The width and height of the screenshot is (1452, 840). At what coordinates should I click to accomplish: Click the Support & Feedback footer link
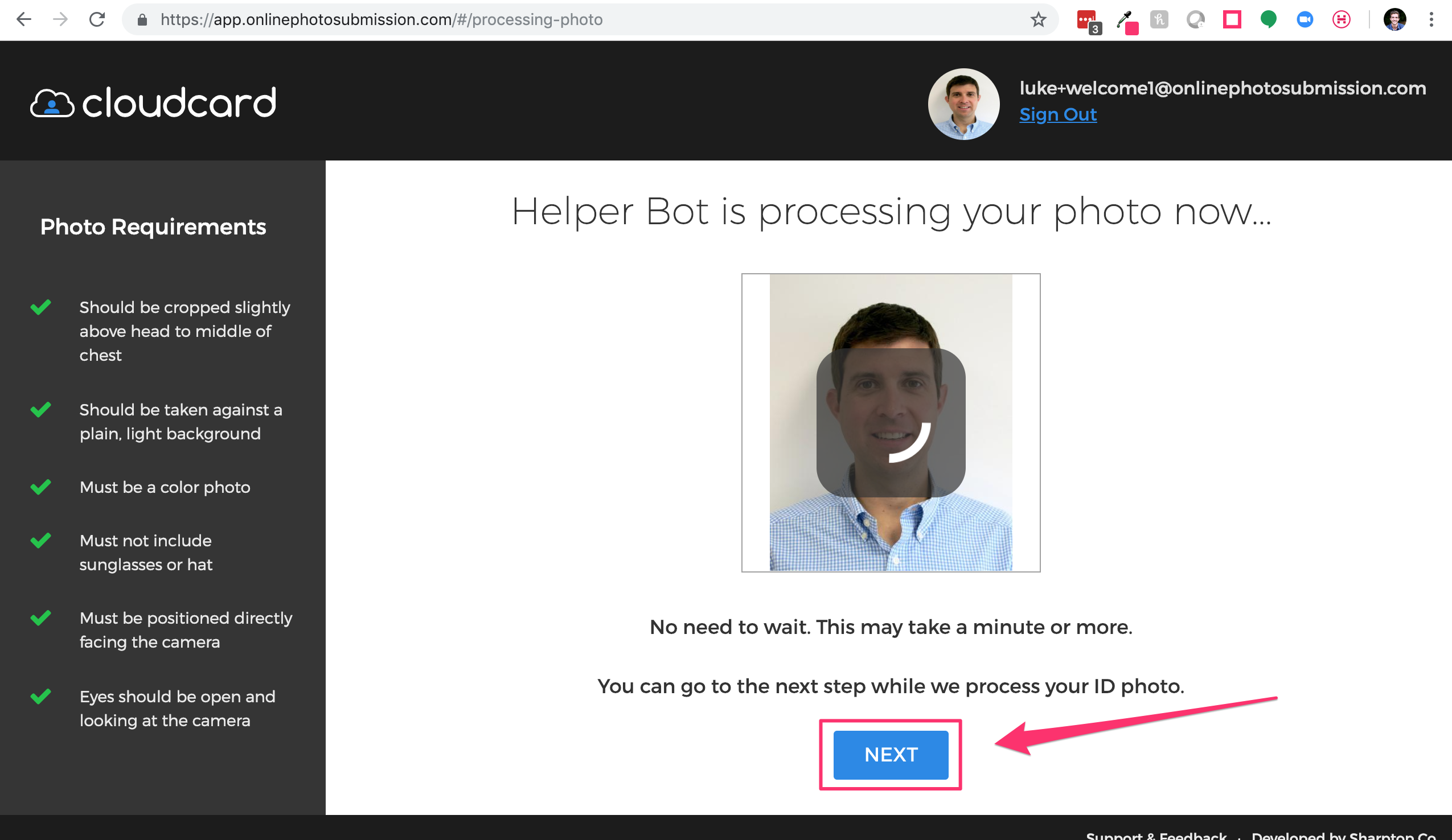click(x=1156, y=835)
